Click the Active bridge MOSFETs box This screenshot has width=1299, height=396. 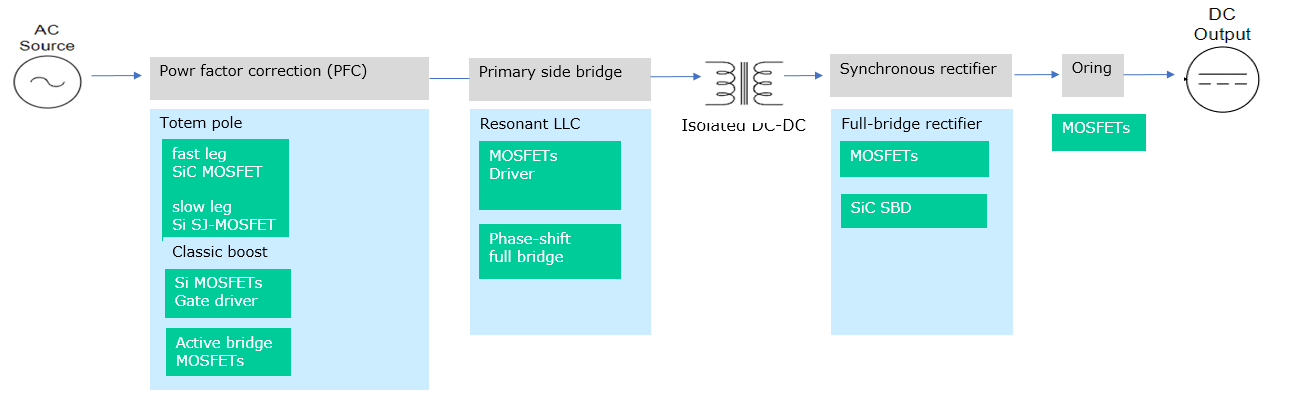(228, 352)
